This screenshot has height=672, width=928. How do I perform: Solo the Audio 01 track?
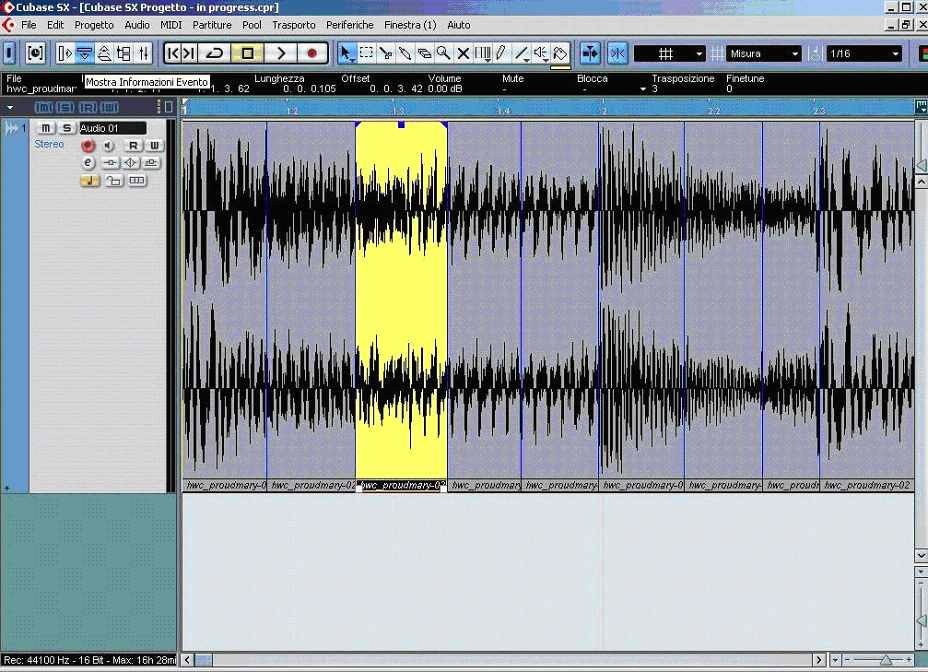coord(67,128)
